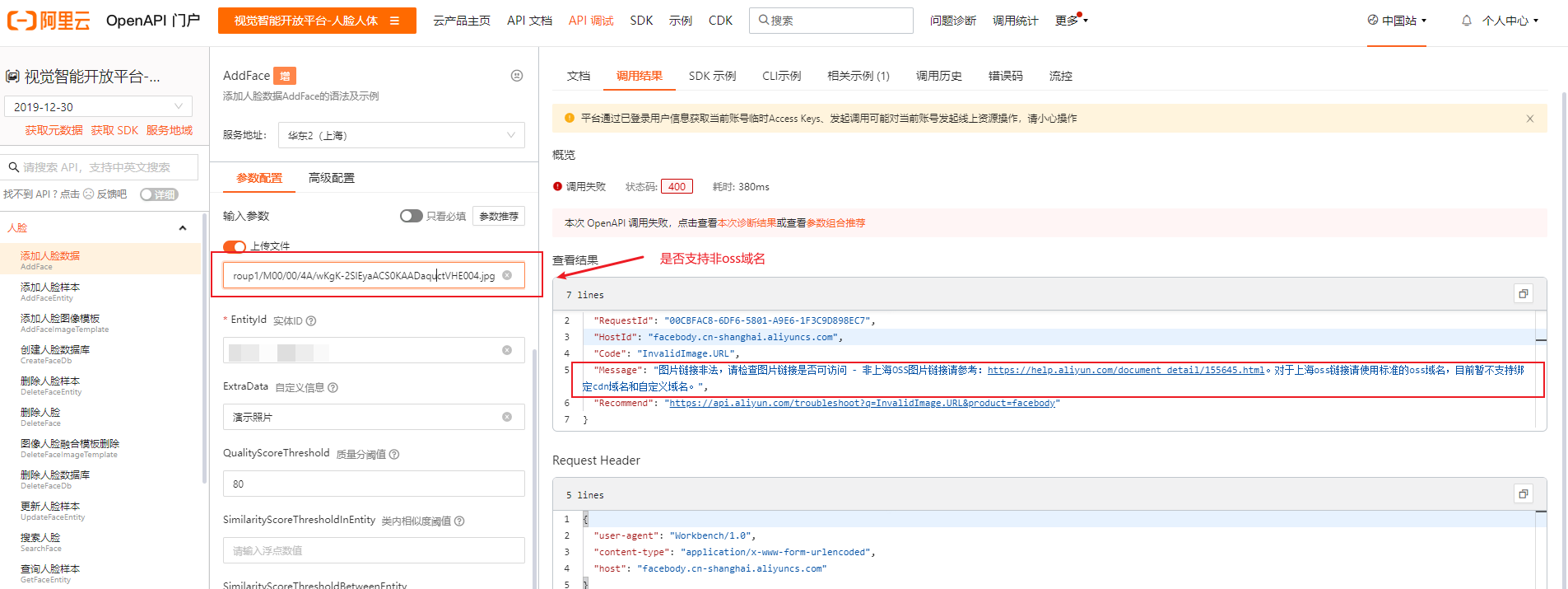
Task: Close the yellow Access Keys warning banner
Action: tap(1530, 119)
